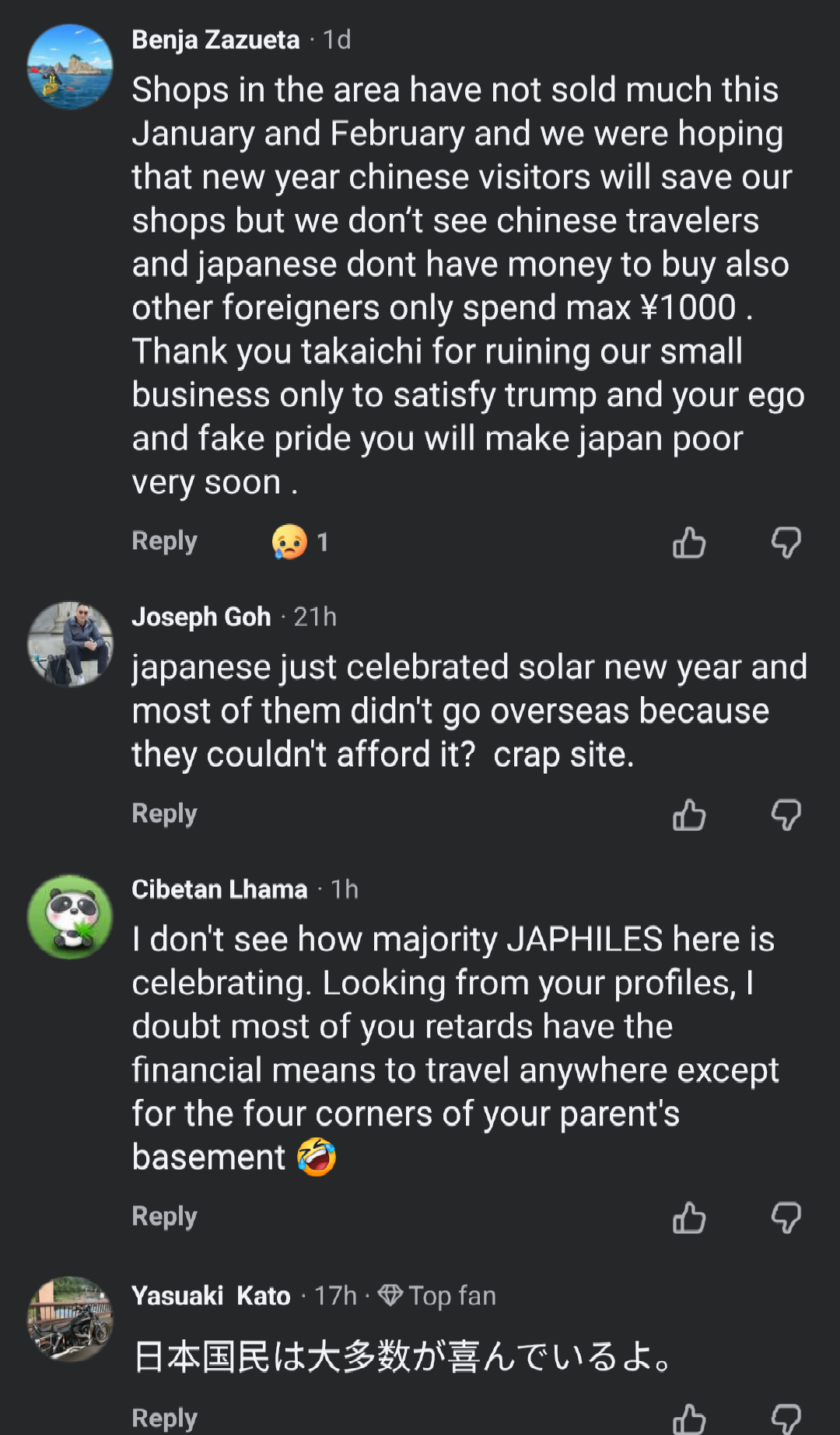Open the 1d timestamp on Benja's comment
Screen dimensions: 840x1435
click(335, 40)
